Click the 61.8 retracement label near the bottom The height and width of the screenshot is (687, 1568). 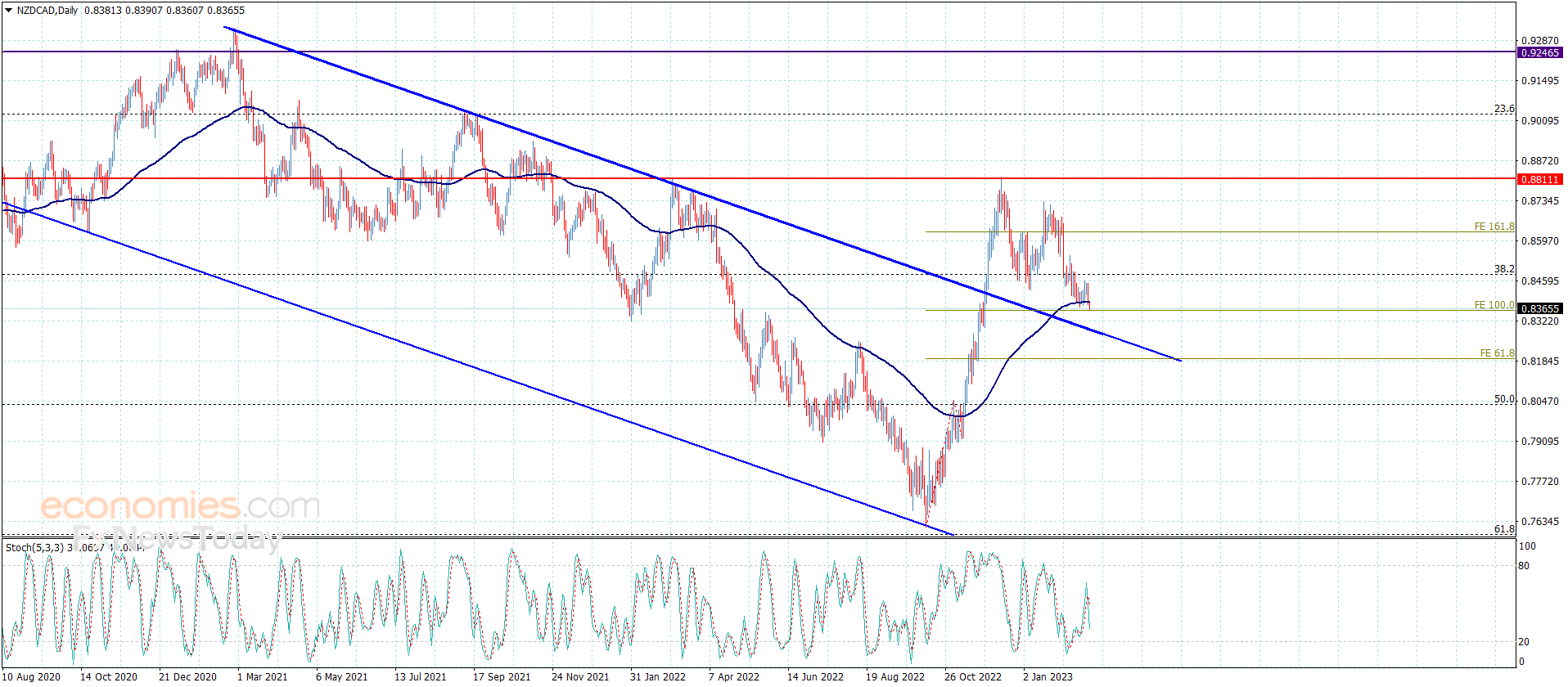[x=1504, y=528]
